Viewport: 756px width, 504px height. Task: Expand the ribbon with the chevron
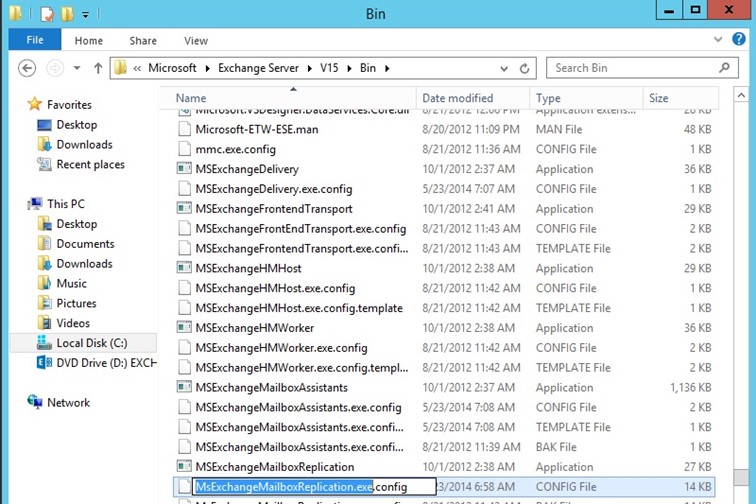pos(718,40)
